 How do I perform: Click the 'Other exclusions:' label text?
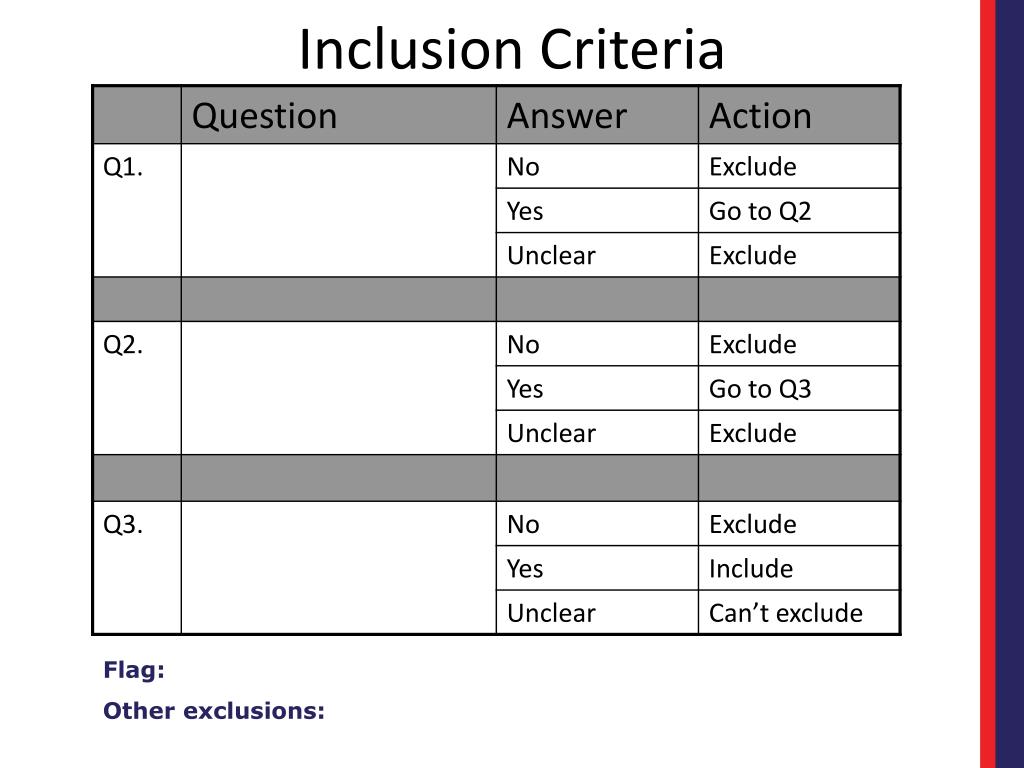pyautogui.click(x=214, y=711)
